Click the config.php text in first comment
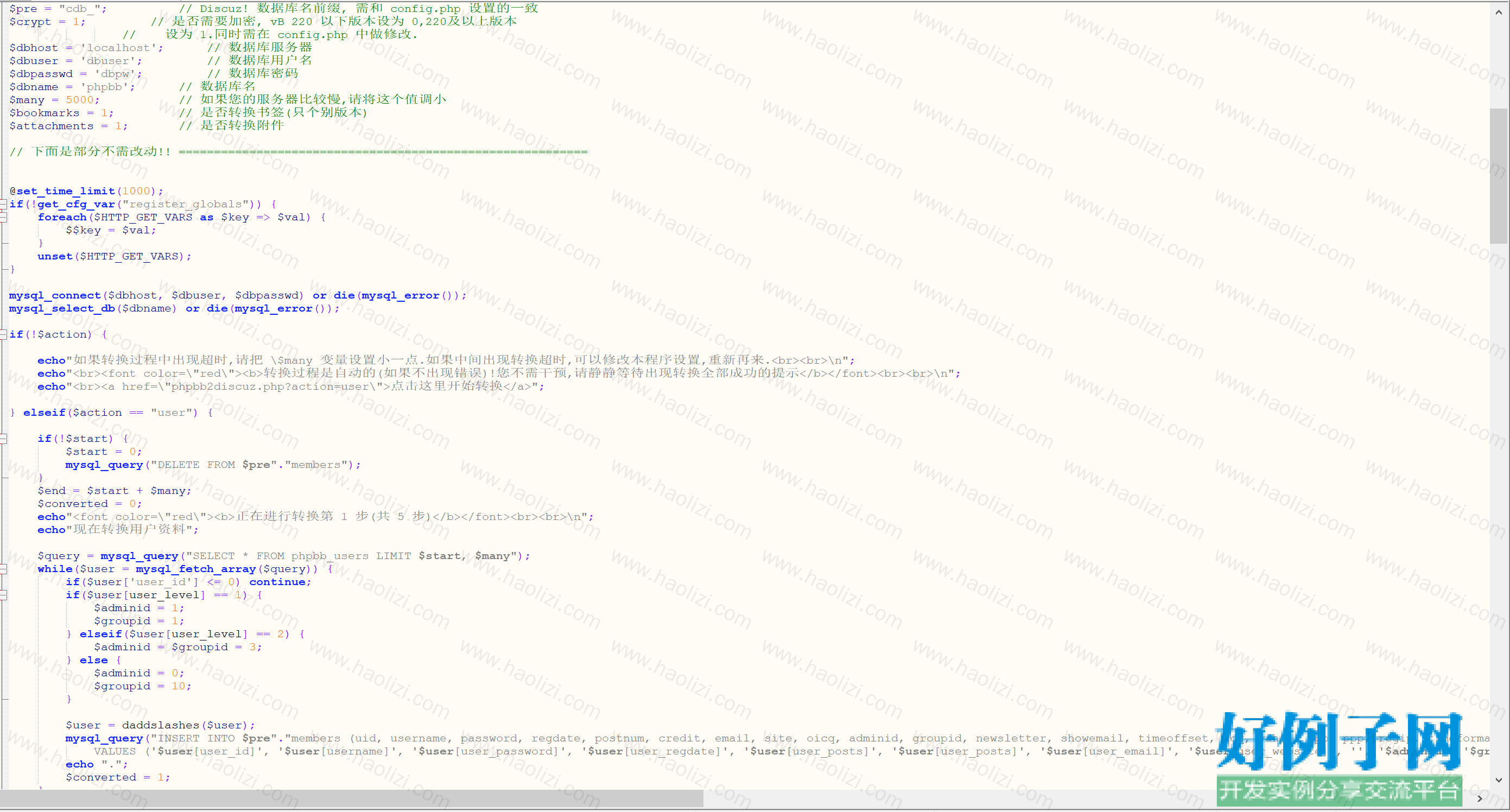Image resolution: width=1510 pixels, height=812 pixels. (x=426, y=9)
